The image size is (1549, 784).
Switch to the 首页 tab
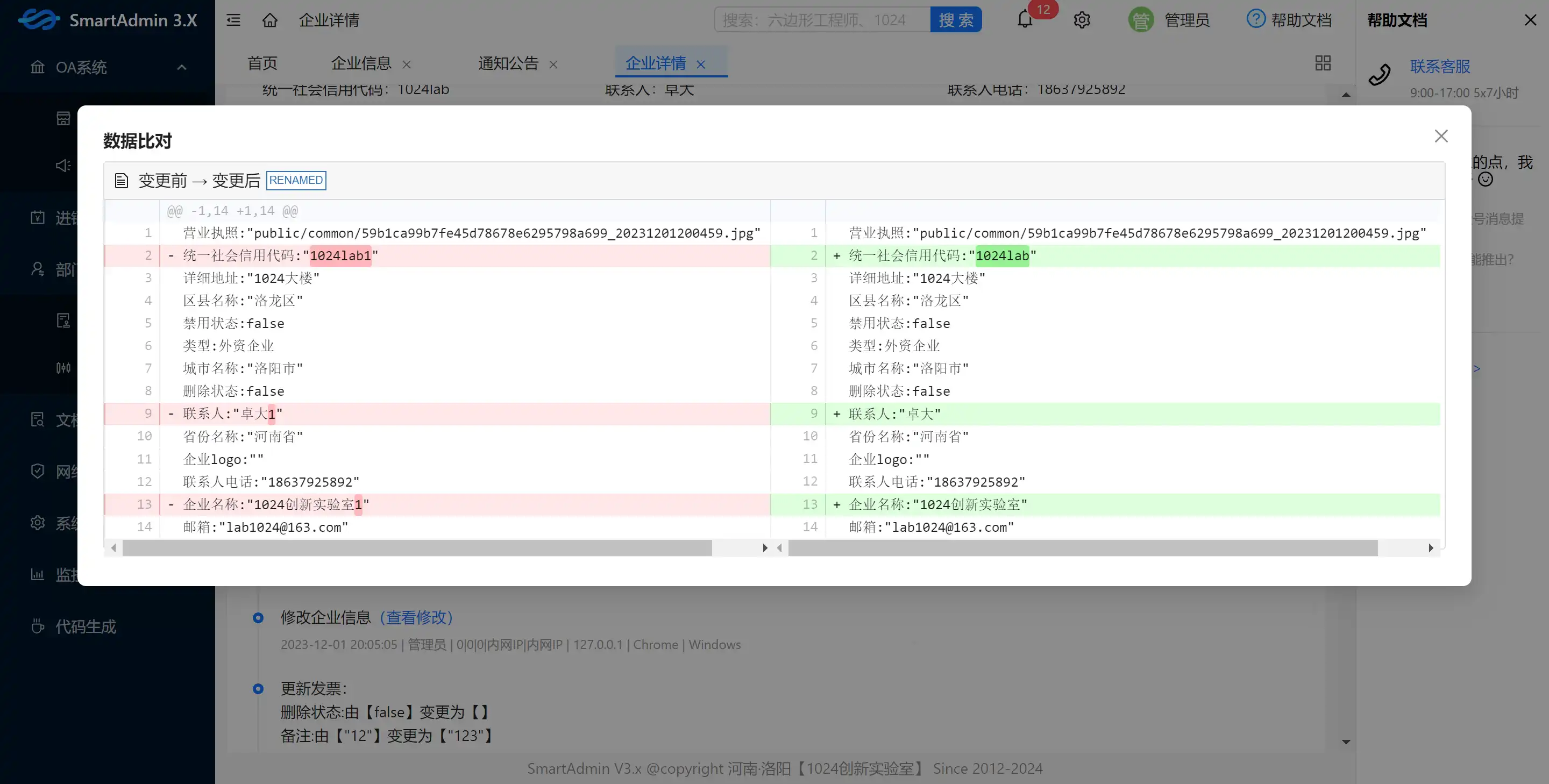click(x=262, y=63)
